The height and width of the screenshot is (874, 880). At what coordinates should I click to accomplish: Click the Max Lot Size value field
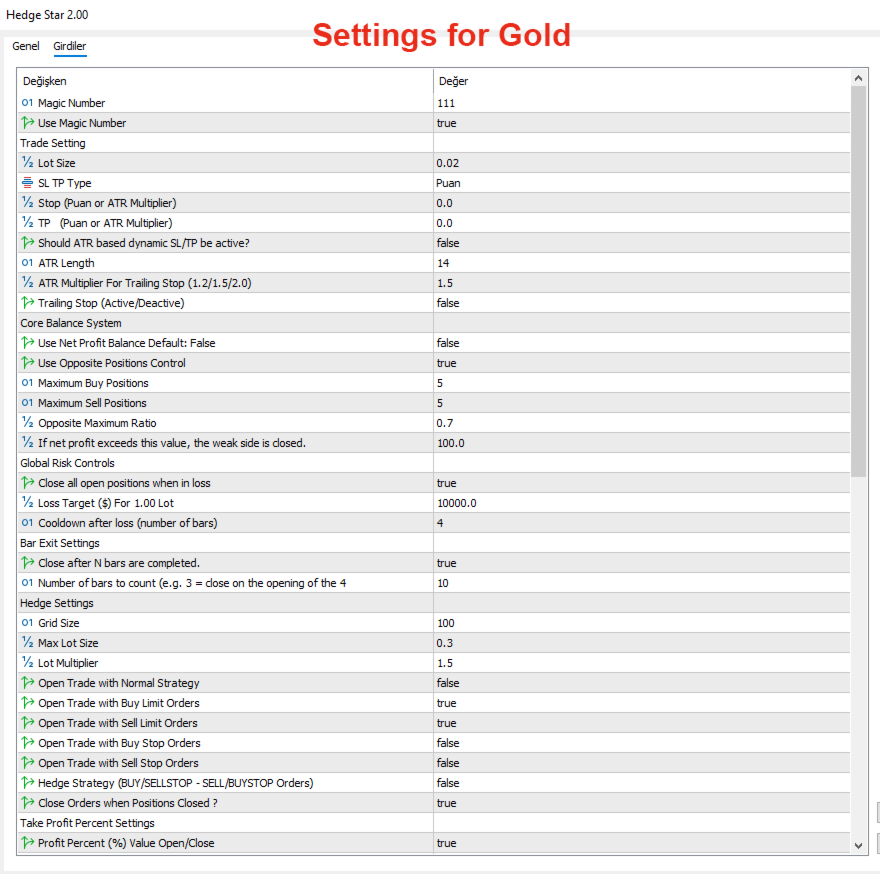[x=640, y=643]
